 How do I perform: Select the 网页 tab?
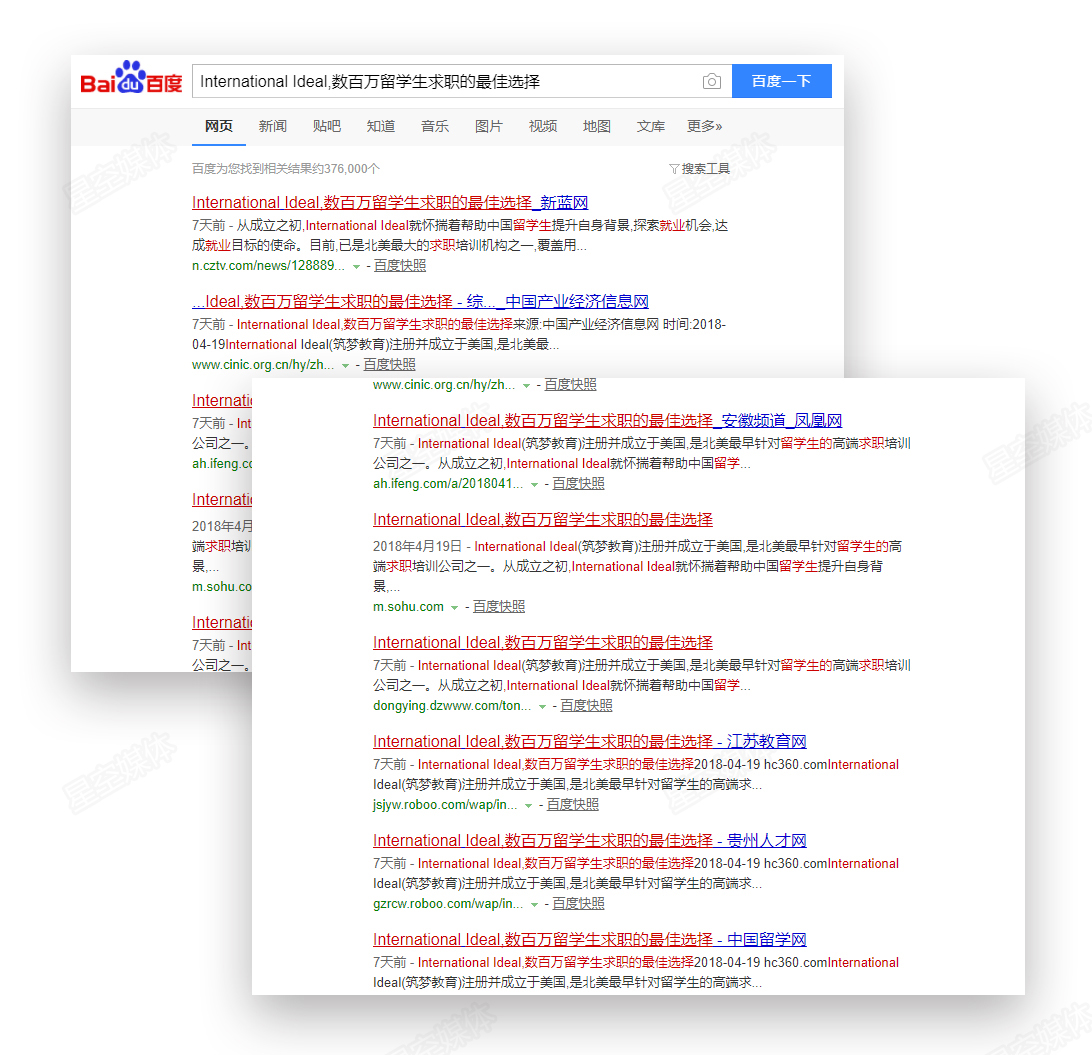[x=219, y=126]
